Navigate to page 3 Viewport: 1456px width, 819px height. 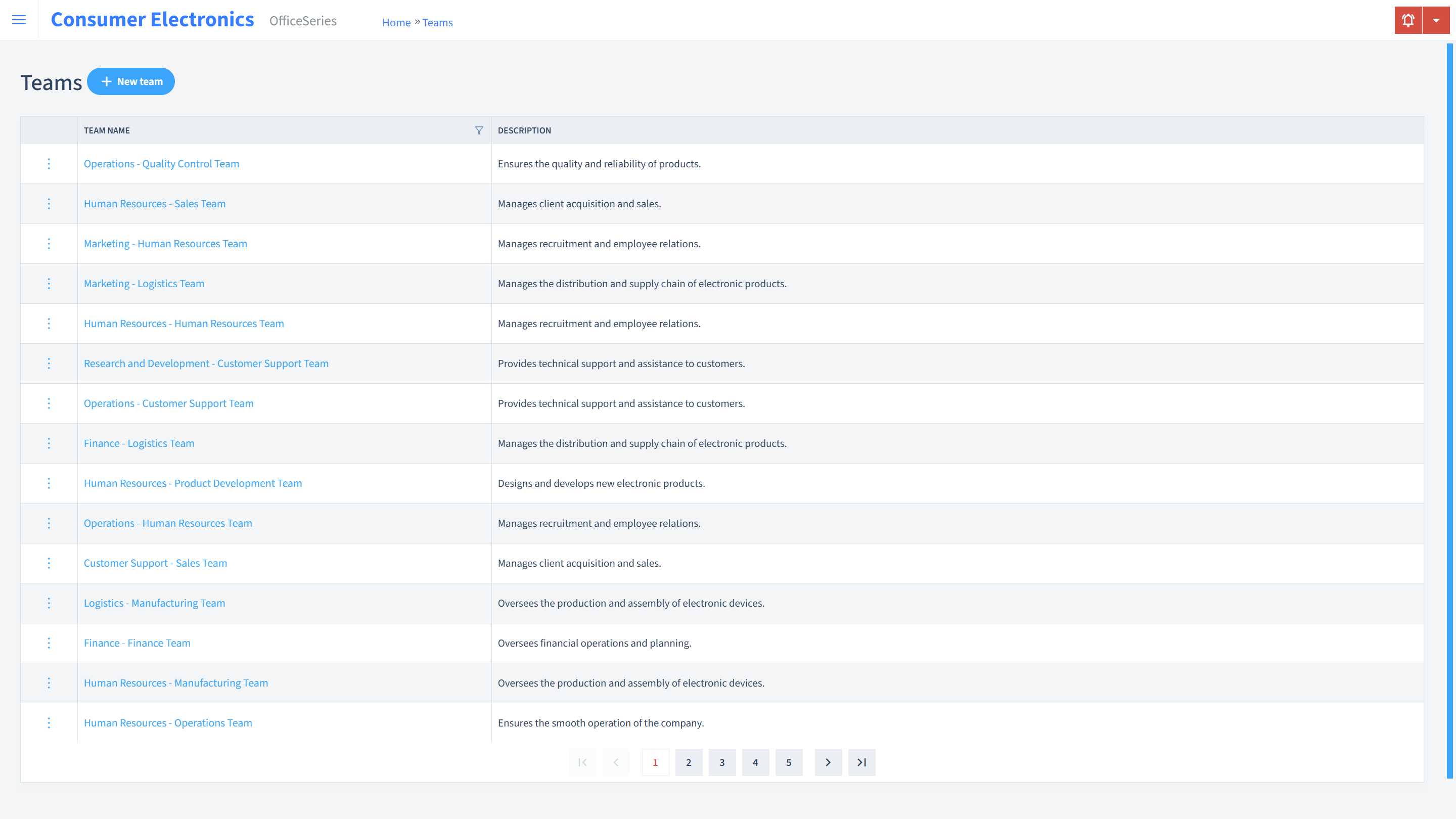(722, 762)
